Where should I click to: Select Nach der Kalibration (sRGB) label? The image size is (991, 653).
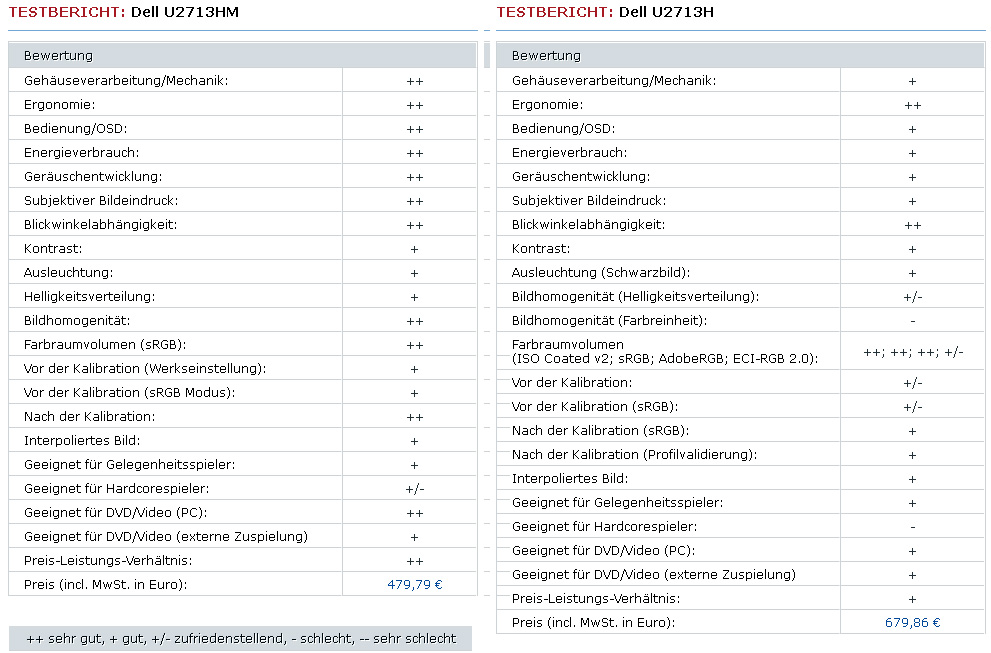pos(601,431)
